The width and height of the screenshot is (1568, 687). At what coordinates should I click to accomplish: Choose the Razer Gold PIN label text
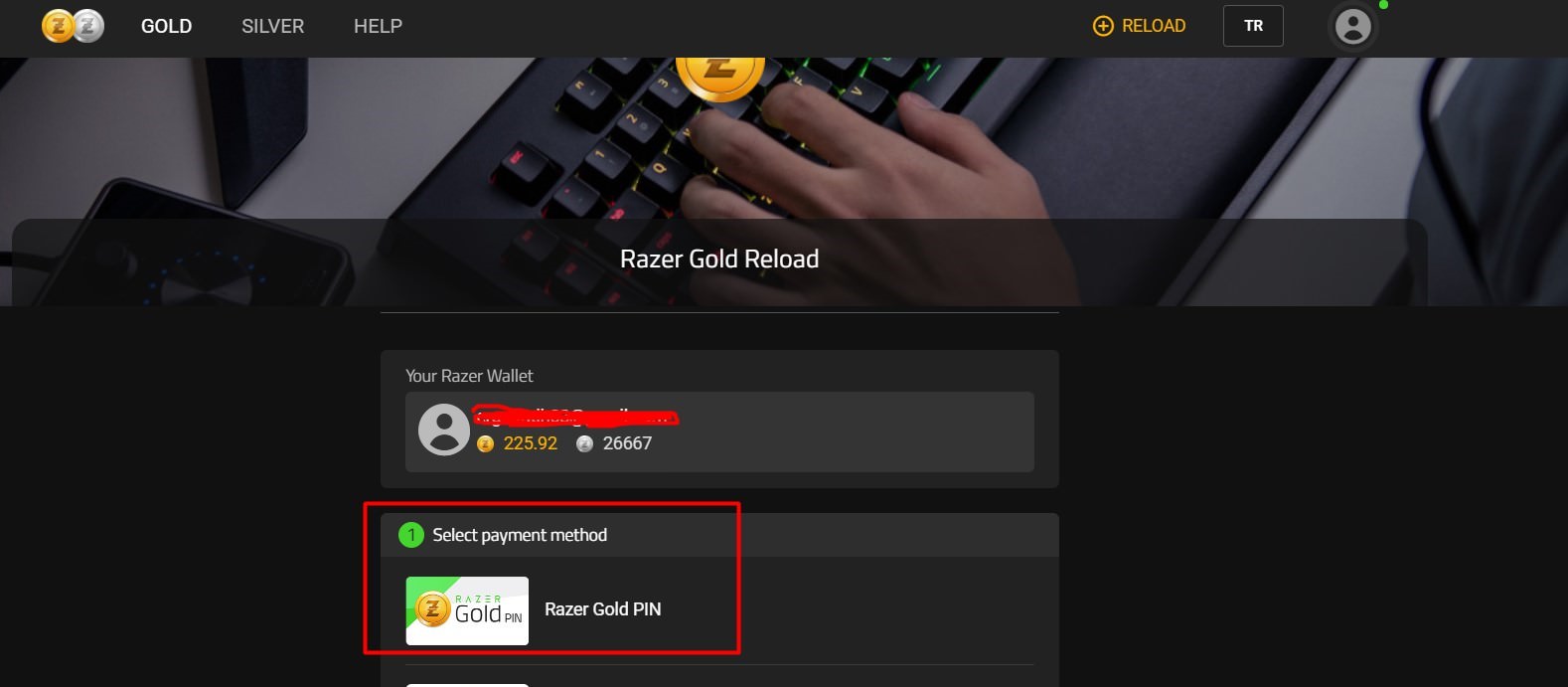[602, 609]
